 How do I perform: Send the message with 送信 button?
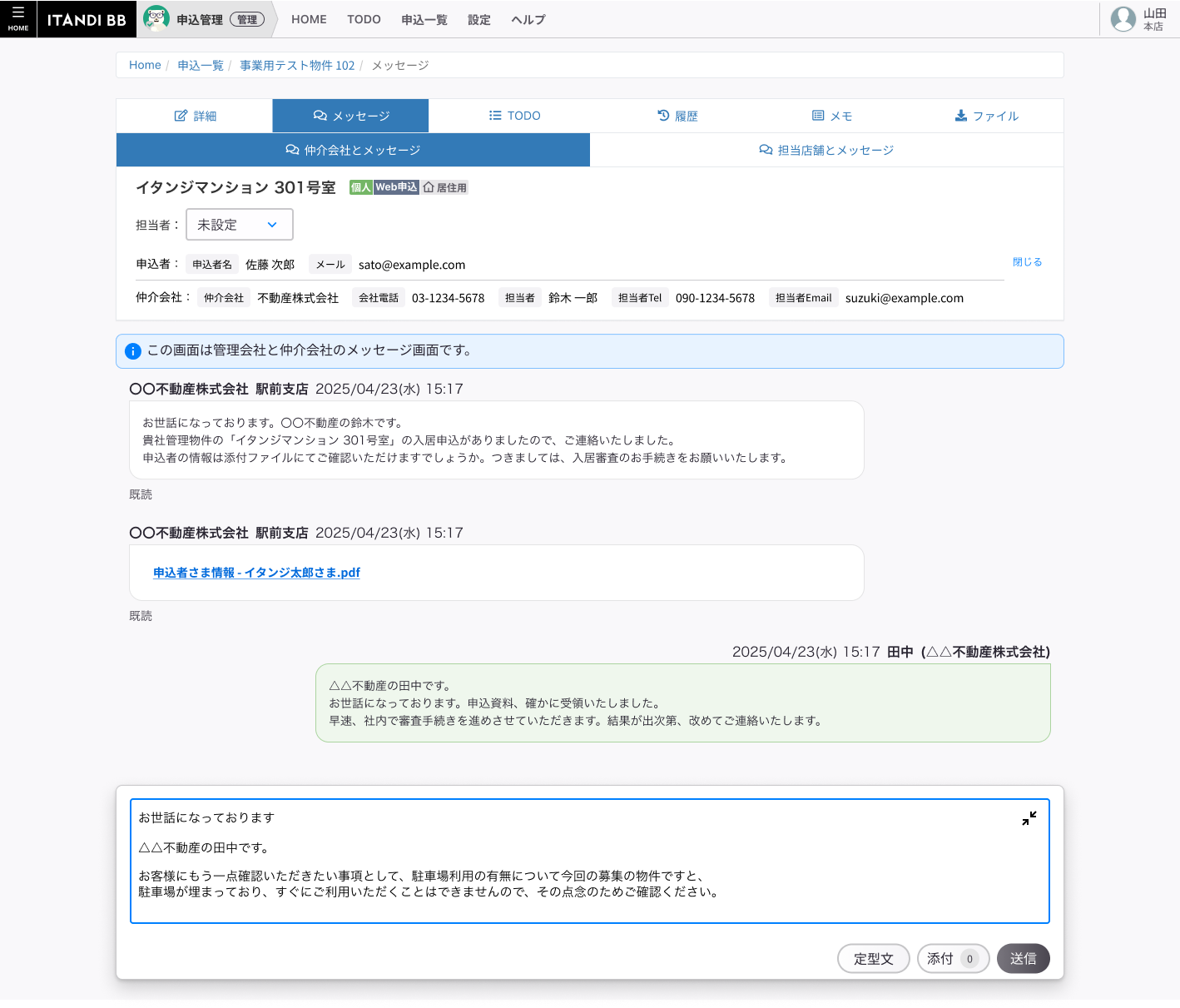(x=1024, y=959)
